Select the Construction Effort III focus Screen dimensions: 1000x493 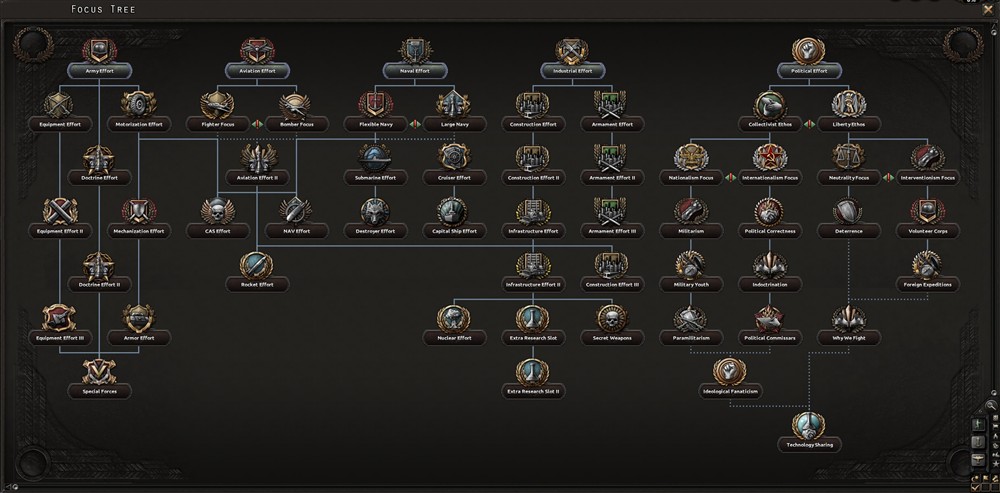(612, 265)
